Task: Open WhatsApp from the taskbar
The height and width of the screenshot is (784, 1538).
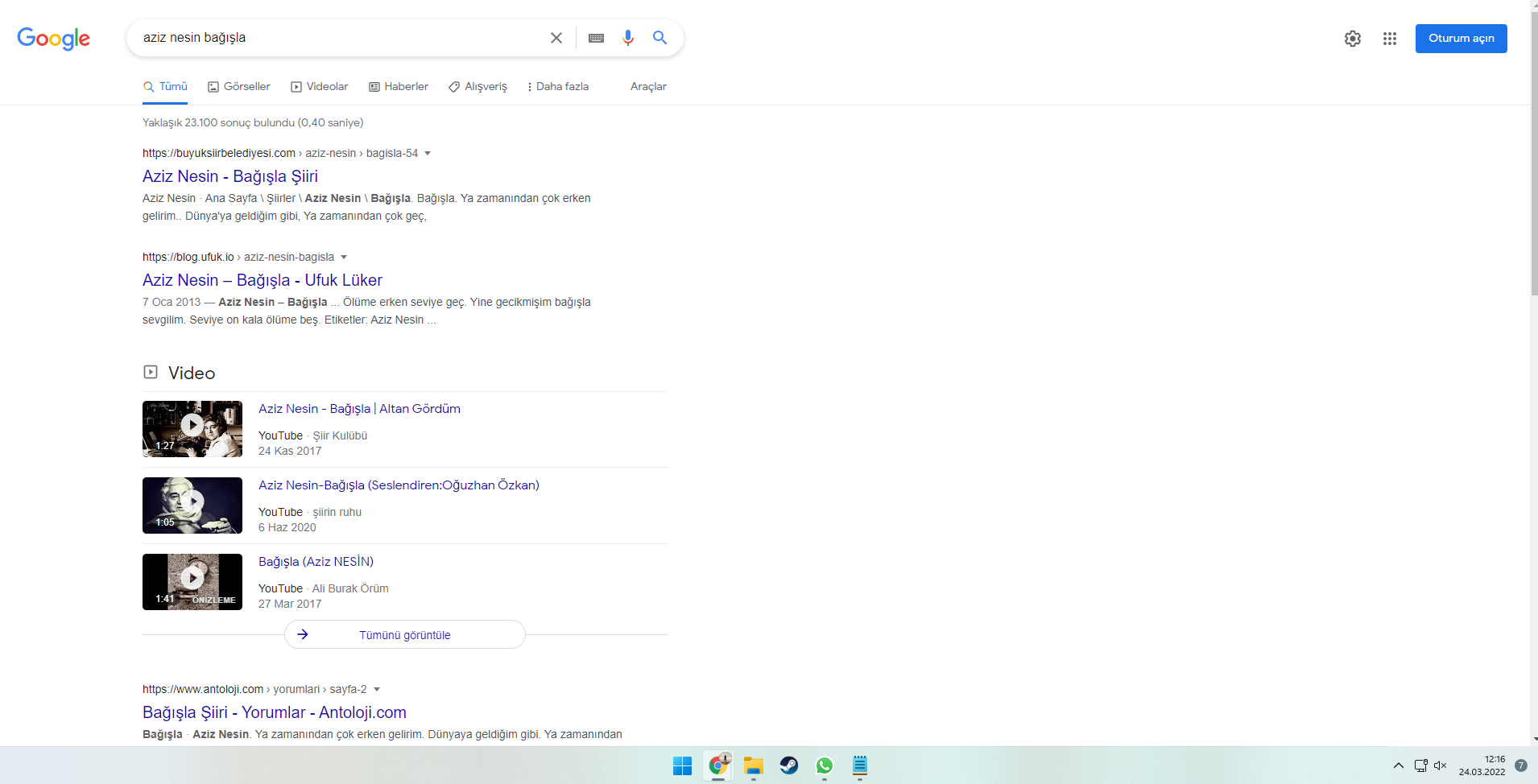Action: pyautogui.click(x=824, y=765)
